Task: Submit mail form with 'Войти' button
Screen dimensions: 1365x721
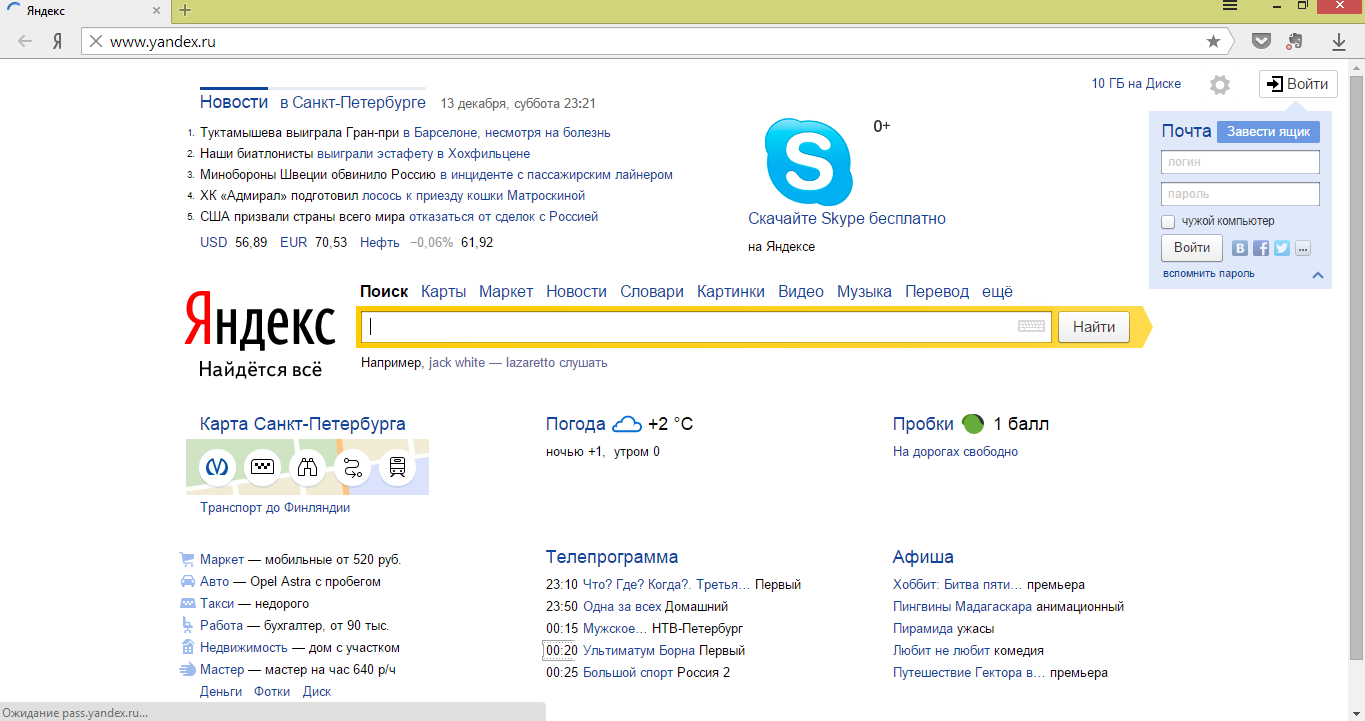Action: 1192,248
